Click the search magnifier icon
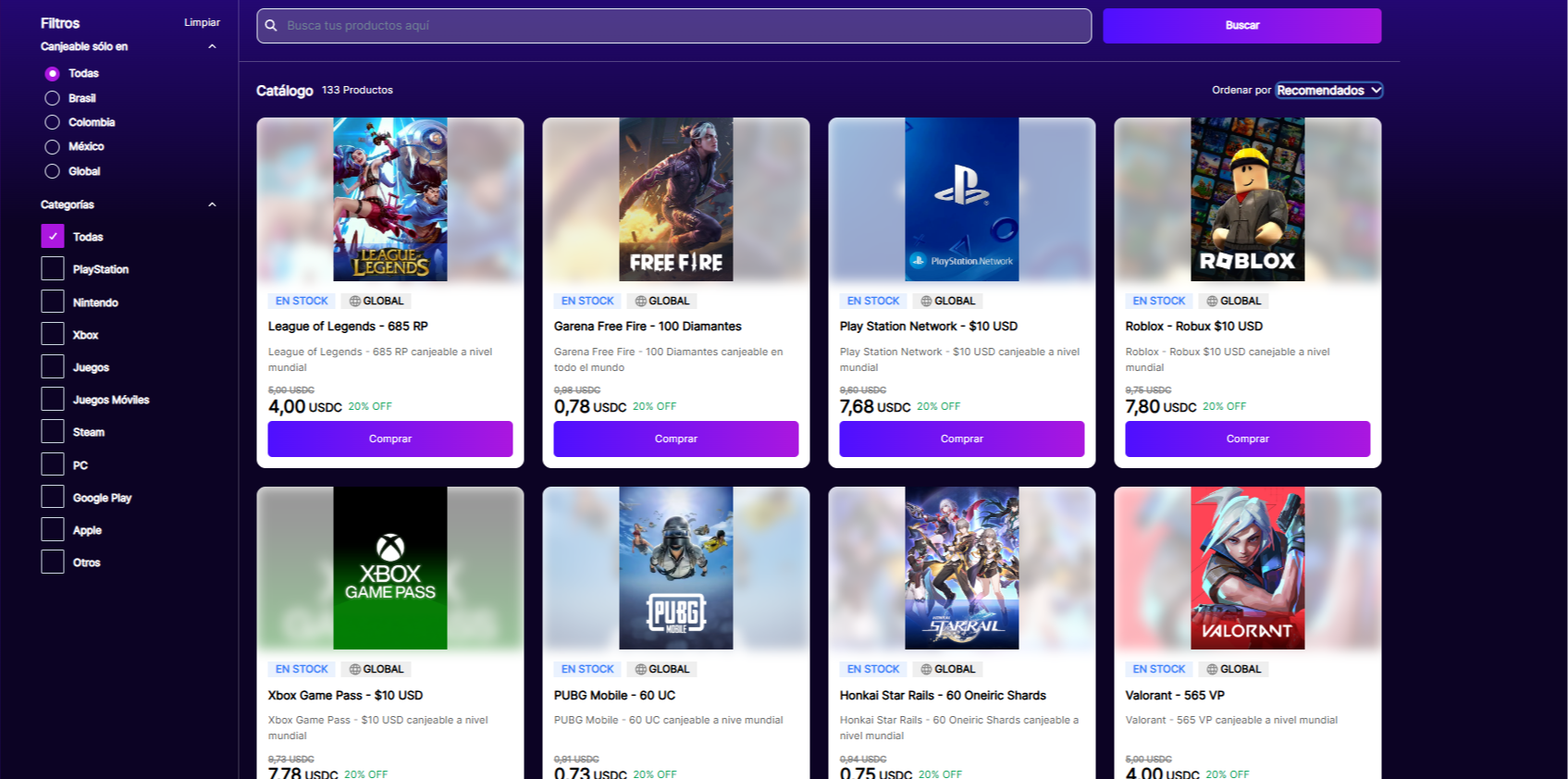1568x779 pixels. pos(271,26)
